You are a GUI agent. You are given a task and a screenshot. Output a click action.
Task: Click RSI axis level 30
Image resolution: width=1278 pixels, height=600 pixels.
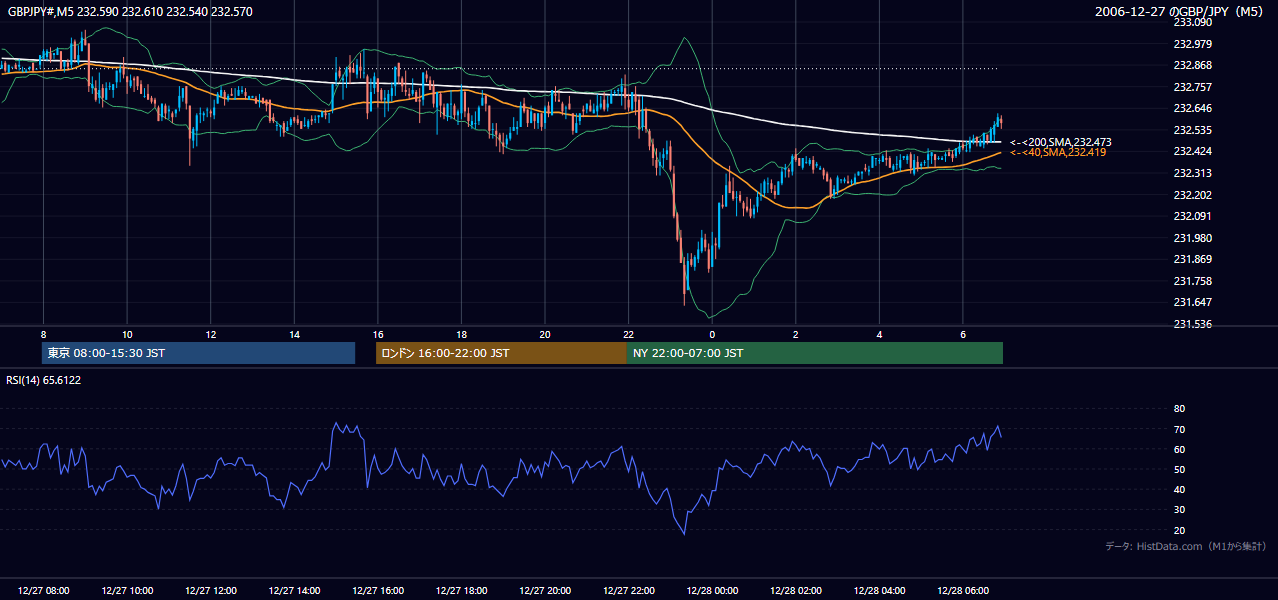1179,510
